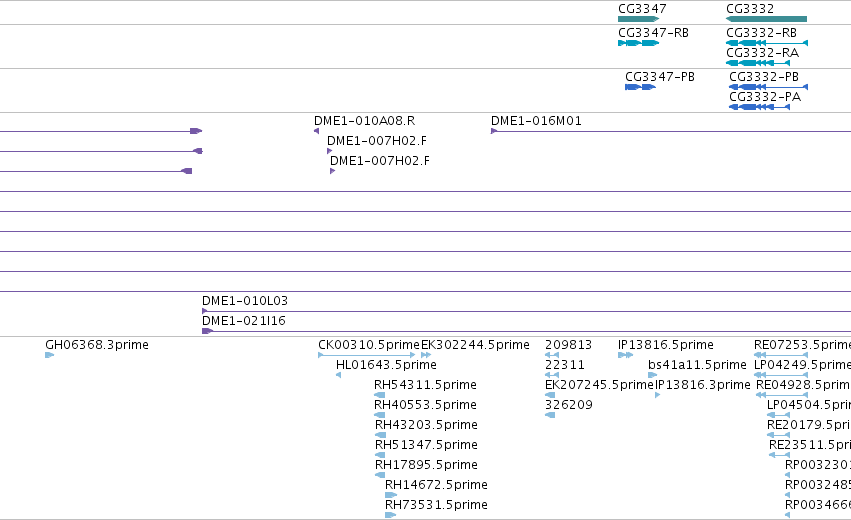Select EST RH40553.5prime
Screen dimensions: 851x520
point(426,405)
